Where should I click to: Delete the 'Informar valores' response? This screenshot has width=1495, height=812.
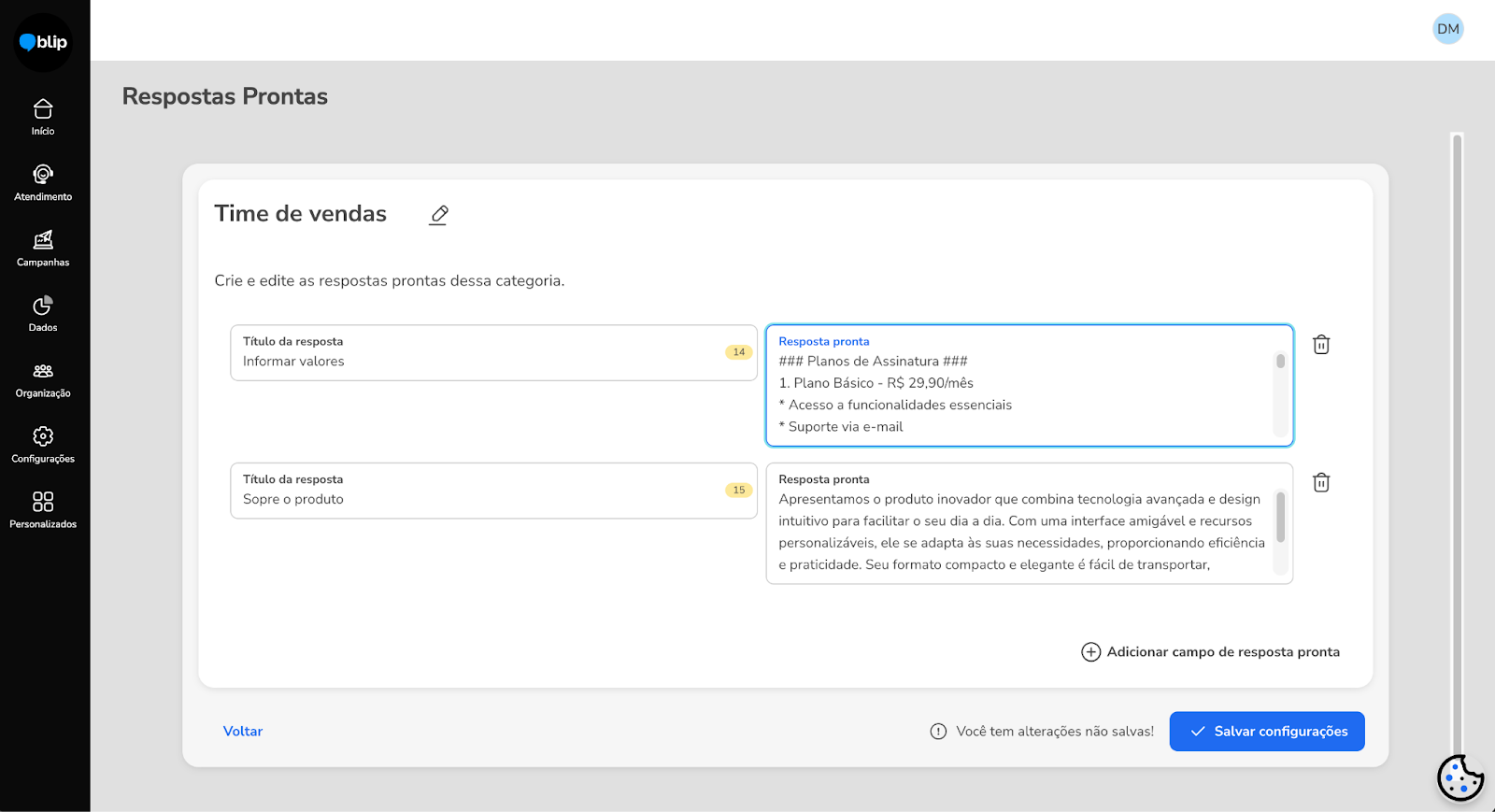click(x=1321, y=345)
